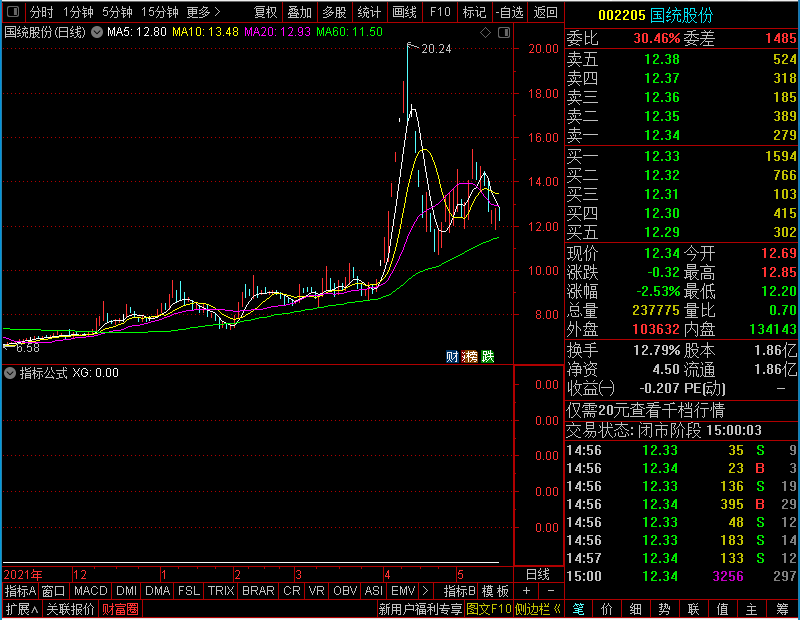Image resolution: width=800 pixels, height=620 pixels.
Task: Select the 联 linked tab
Action: [693, 609]
